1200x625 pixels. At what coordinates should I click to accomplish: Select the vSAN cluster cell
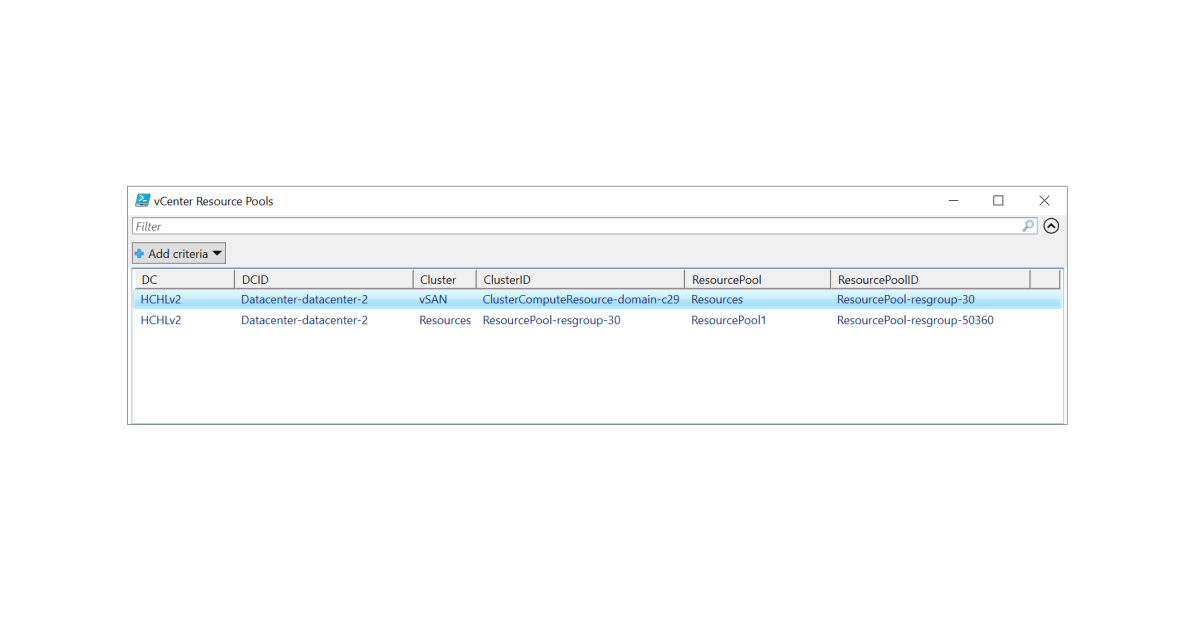click(433, 299)
